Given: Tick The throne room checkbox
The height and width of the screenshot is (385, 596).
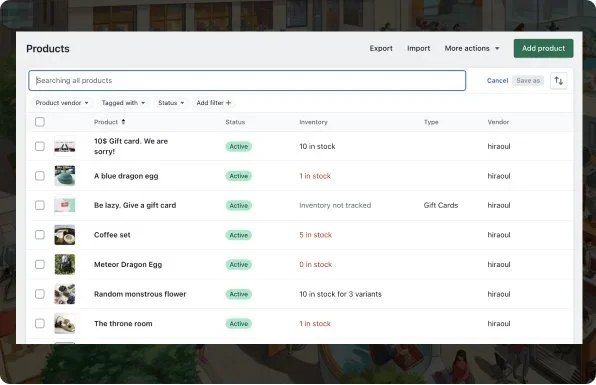Looking at the screenshot, I should coord(40,323).
